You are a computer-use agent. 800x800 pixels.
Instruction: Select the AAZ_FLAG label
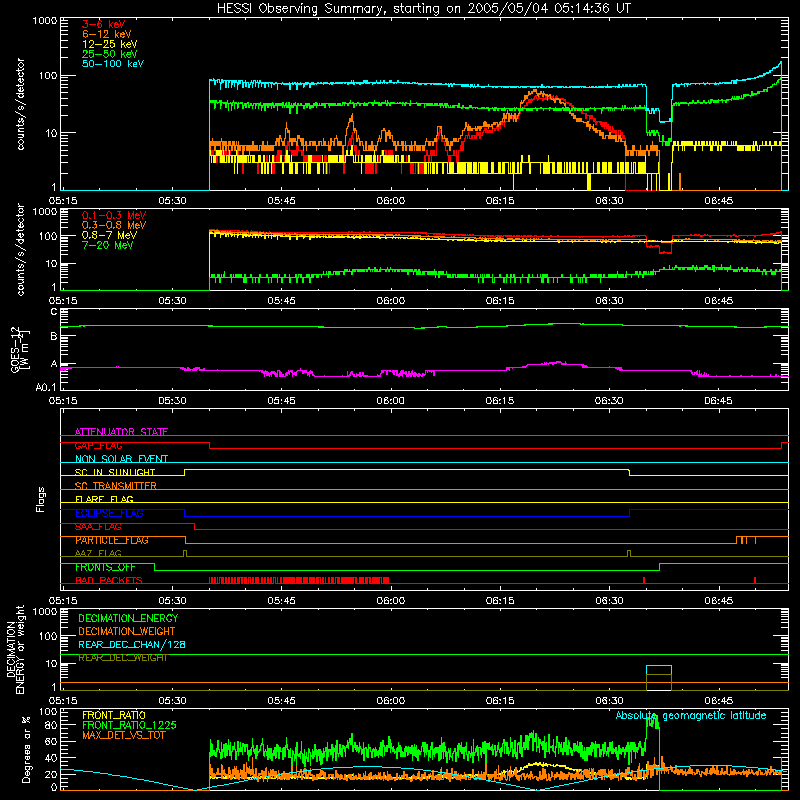tap(98, 553)
